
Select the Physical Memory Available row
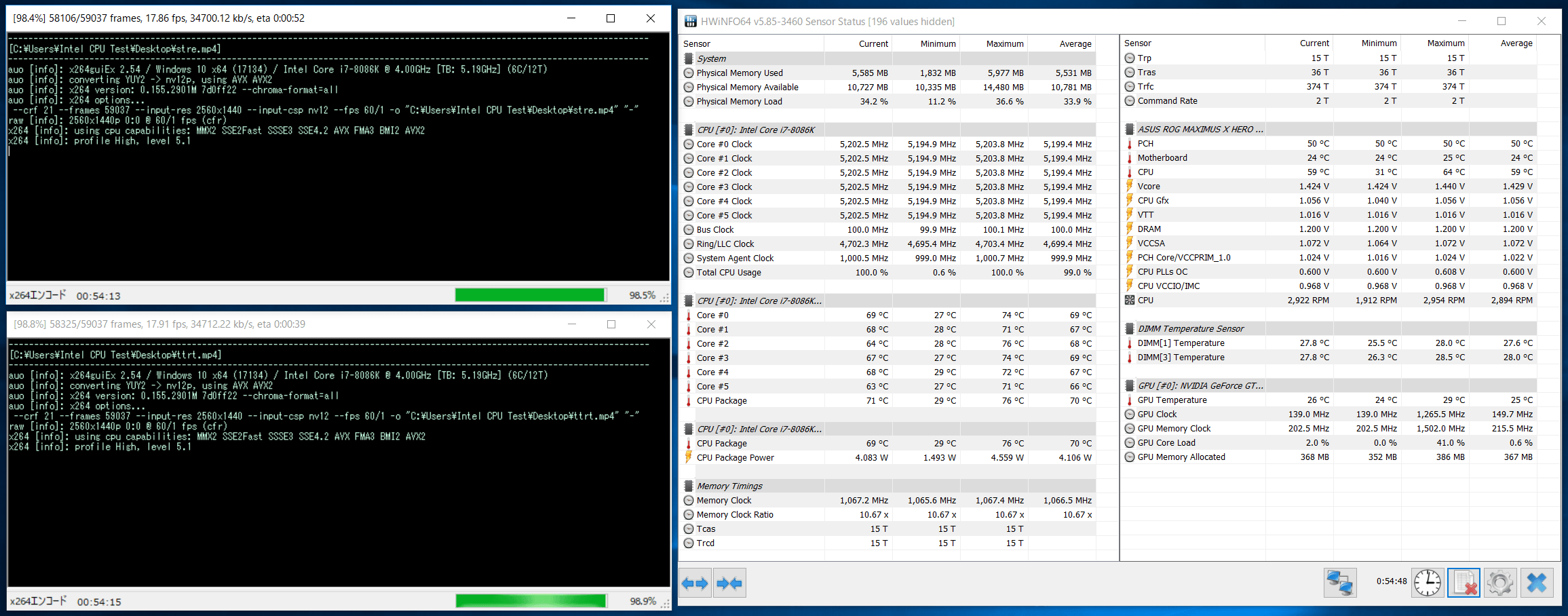pyautogui.click(x=889, y=87)
